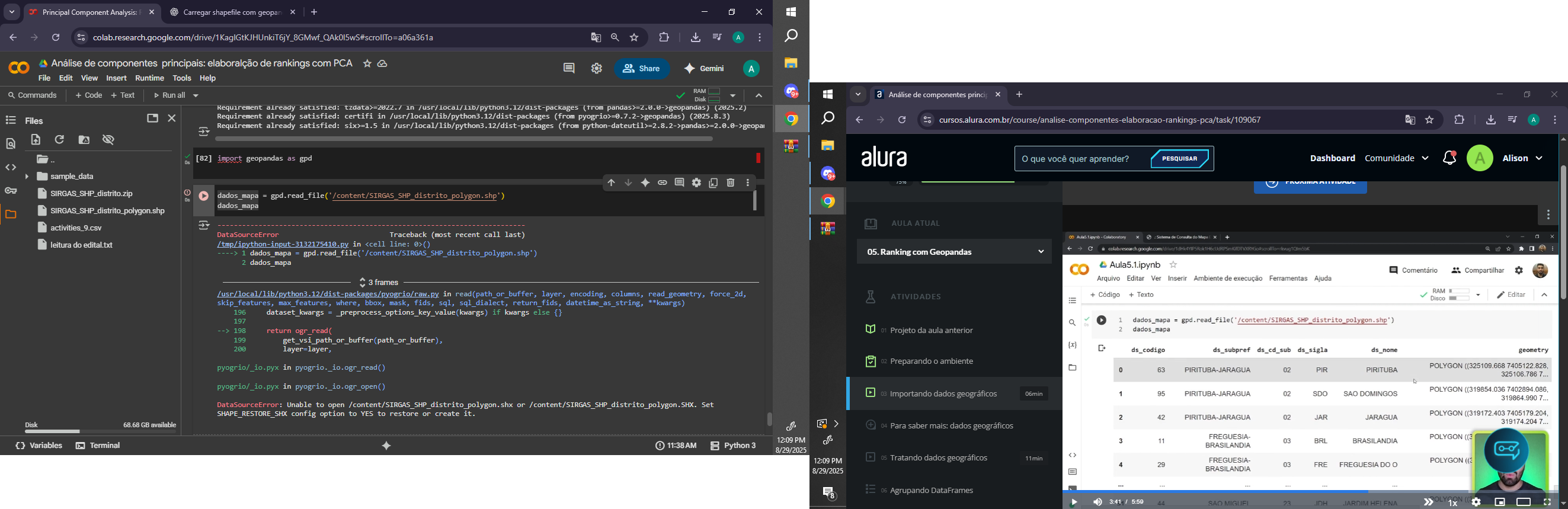Screen dimensions: 1568x509
Task: Add a new Code cell
Action: [89, 95]
